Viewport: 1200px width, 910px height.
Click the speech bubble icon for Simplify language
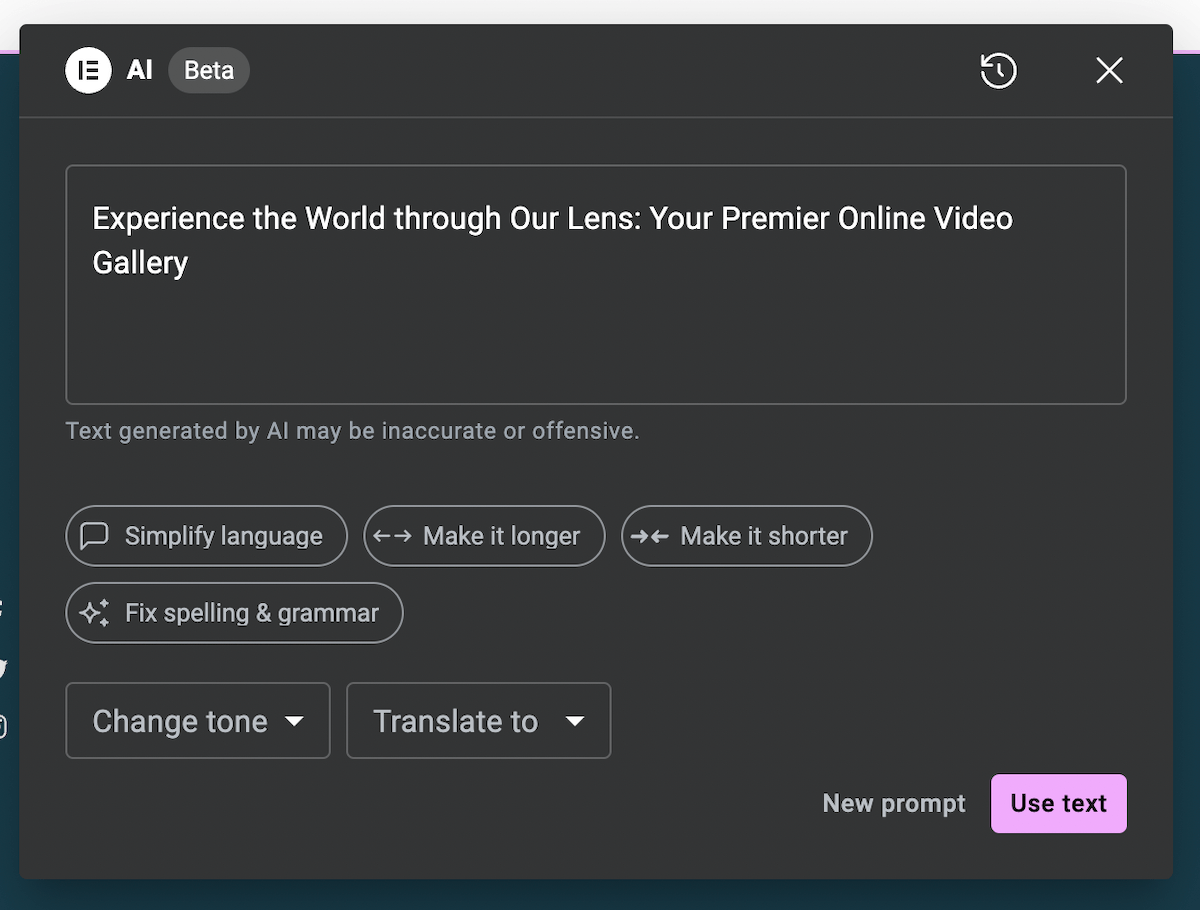point(94,536)
